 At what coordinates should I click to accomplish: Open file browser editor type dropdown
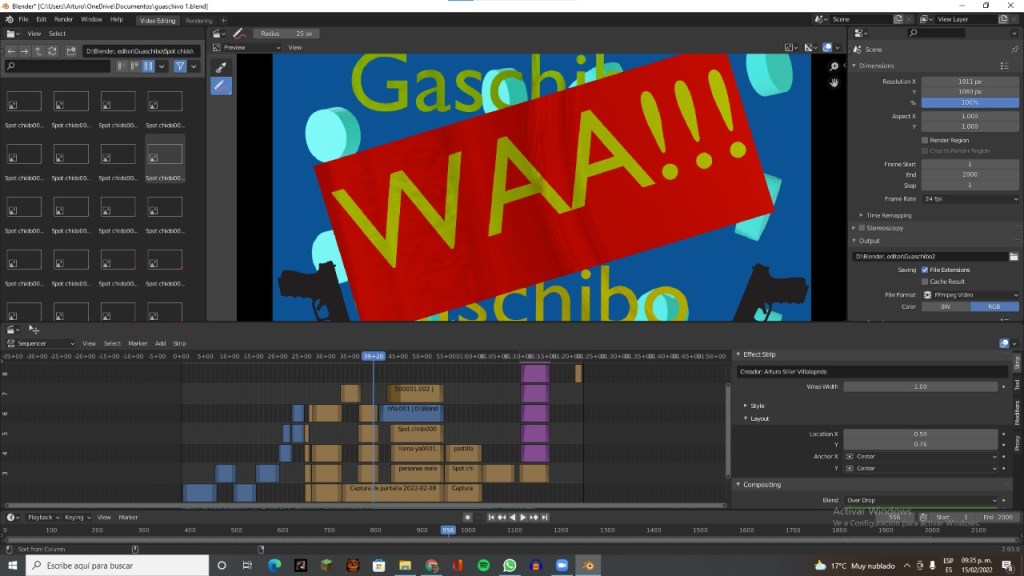(13, 34)
